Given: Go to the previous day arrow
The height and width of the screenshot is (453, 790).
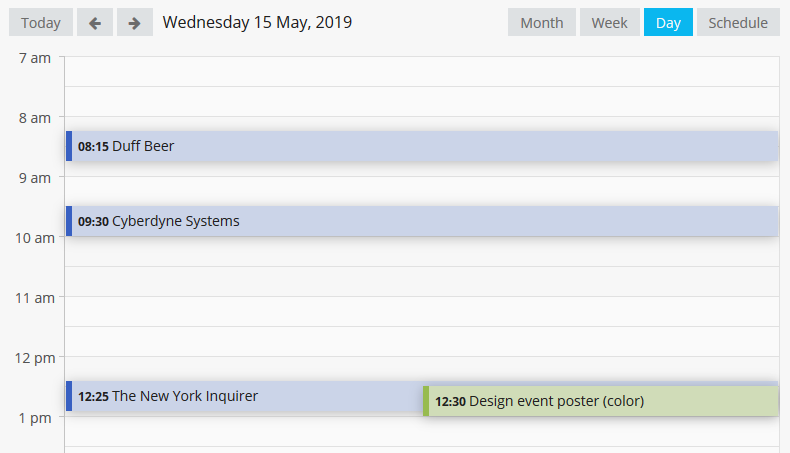Looking at the screenshot, I should tap(95, 22).
